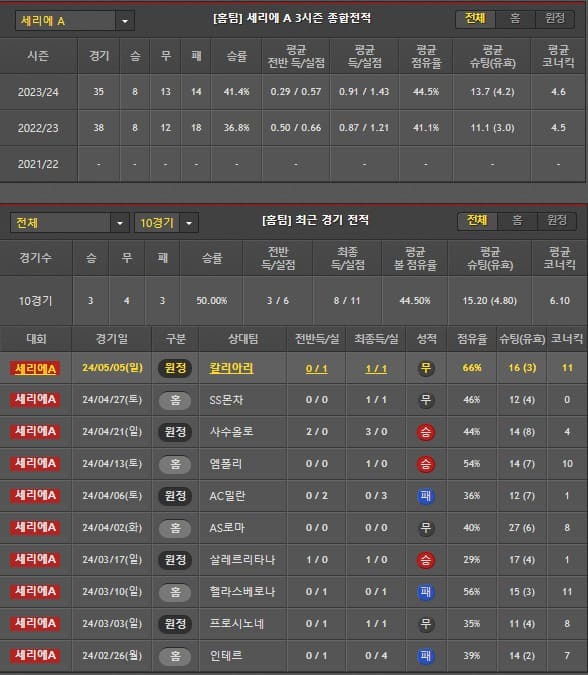Click the 사수올로 opponent name
588x675 pixels.
tap(231, 432)
